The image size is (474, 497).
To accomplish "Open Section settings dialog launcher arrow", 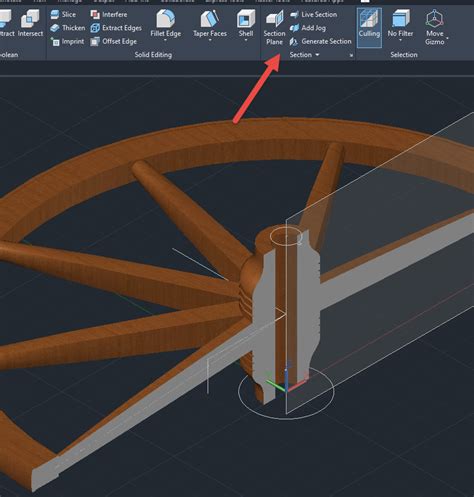I will [351, 55].
